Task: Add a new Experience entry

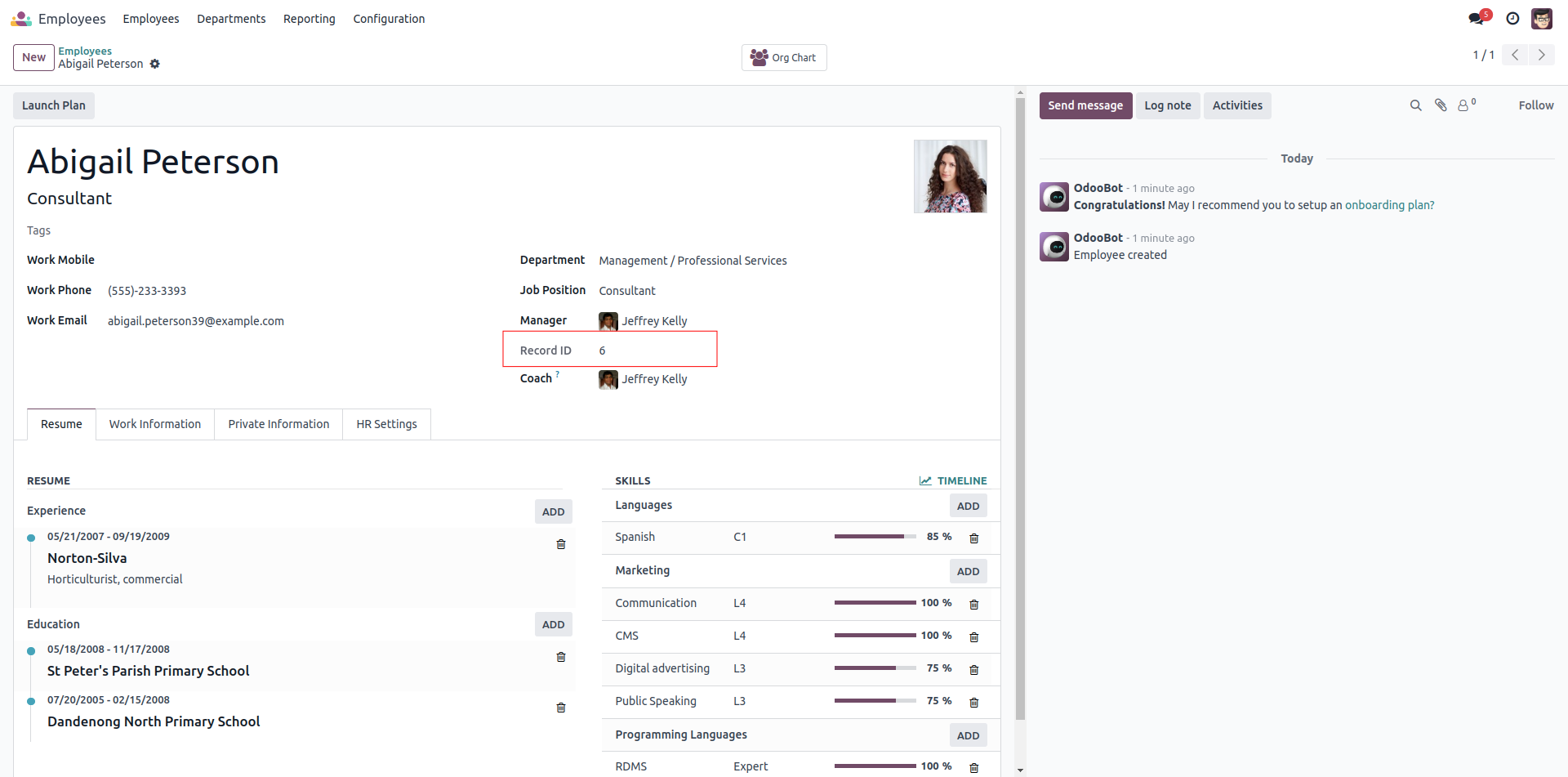Action: click(554, 511)
